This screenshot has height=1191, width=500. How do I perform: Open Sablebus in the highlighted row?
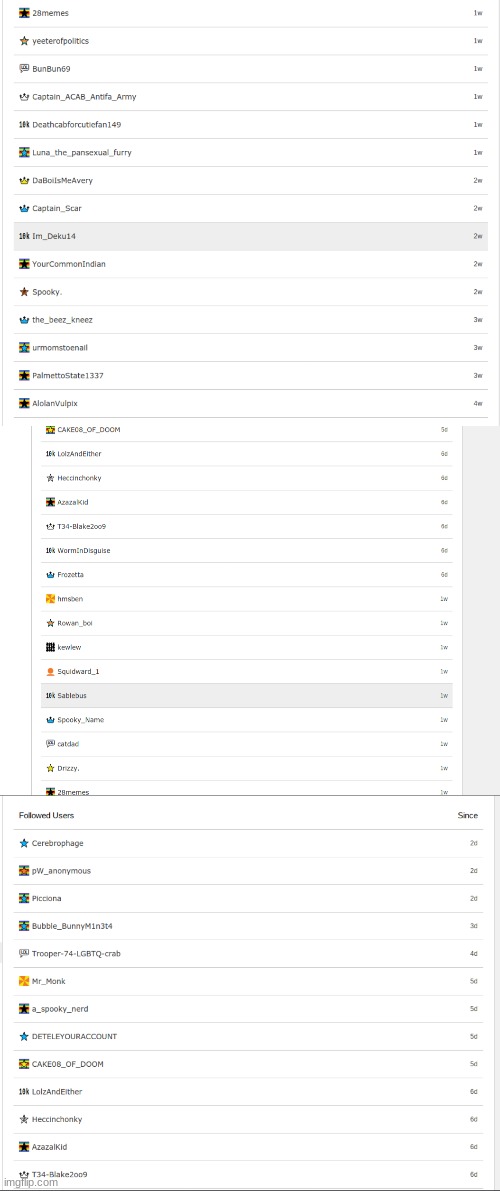73,696
